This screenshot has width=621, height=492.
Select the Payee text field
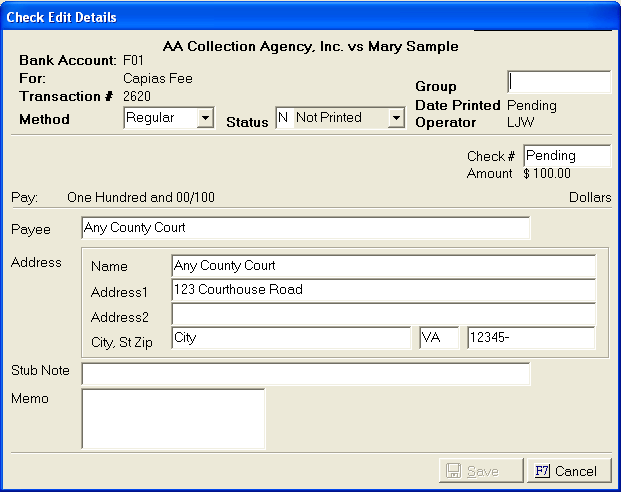(x=305, y=228)
